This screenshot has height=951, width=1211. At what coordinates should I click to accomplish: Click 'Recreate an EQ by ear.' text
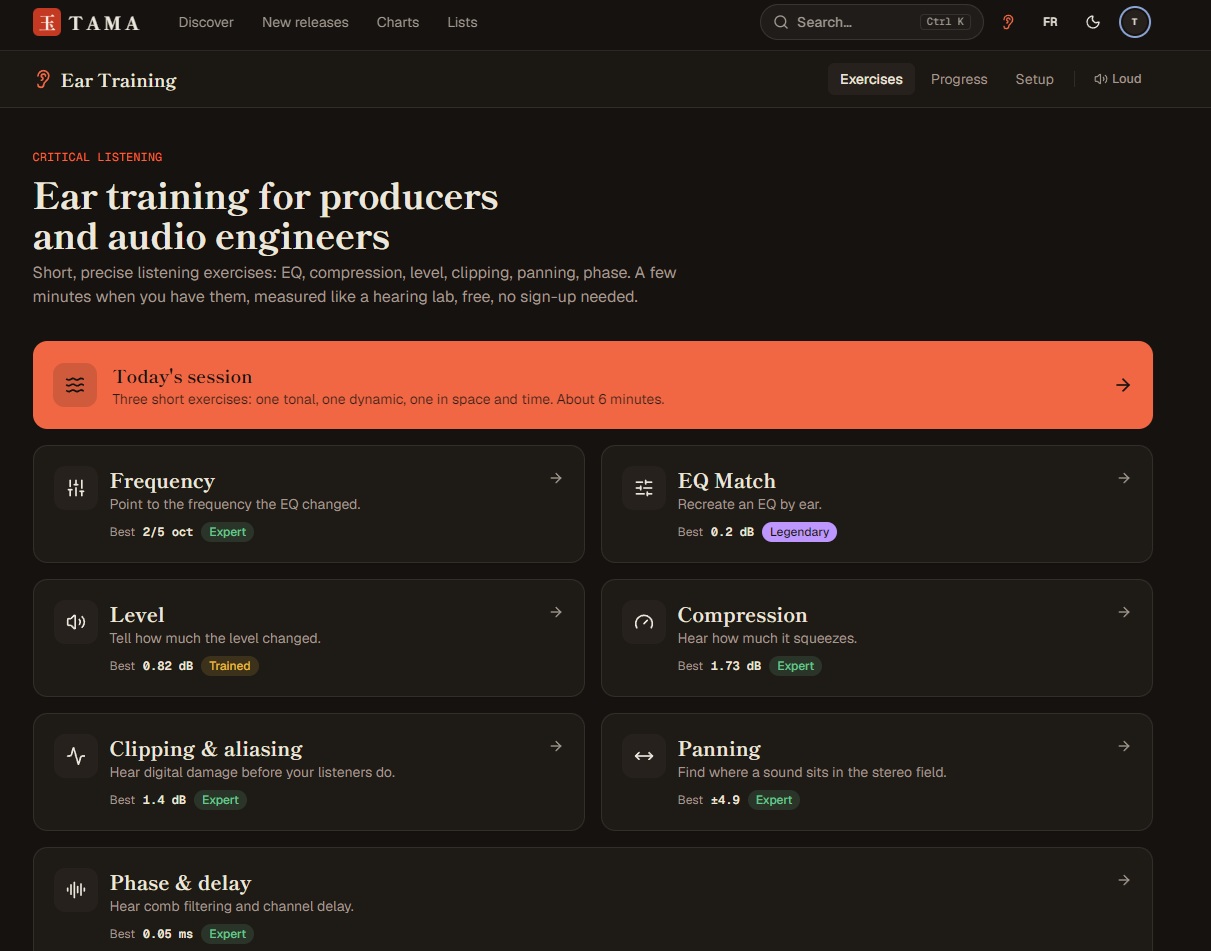point(750,504)
